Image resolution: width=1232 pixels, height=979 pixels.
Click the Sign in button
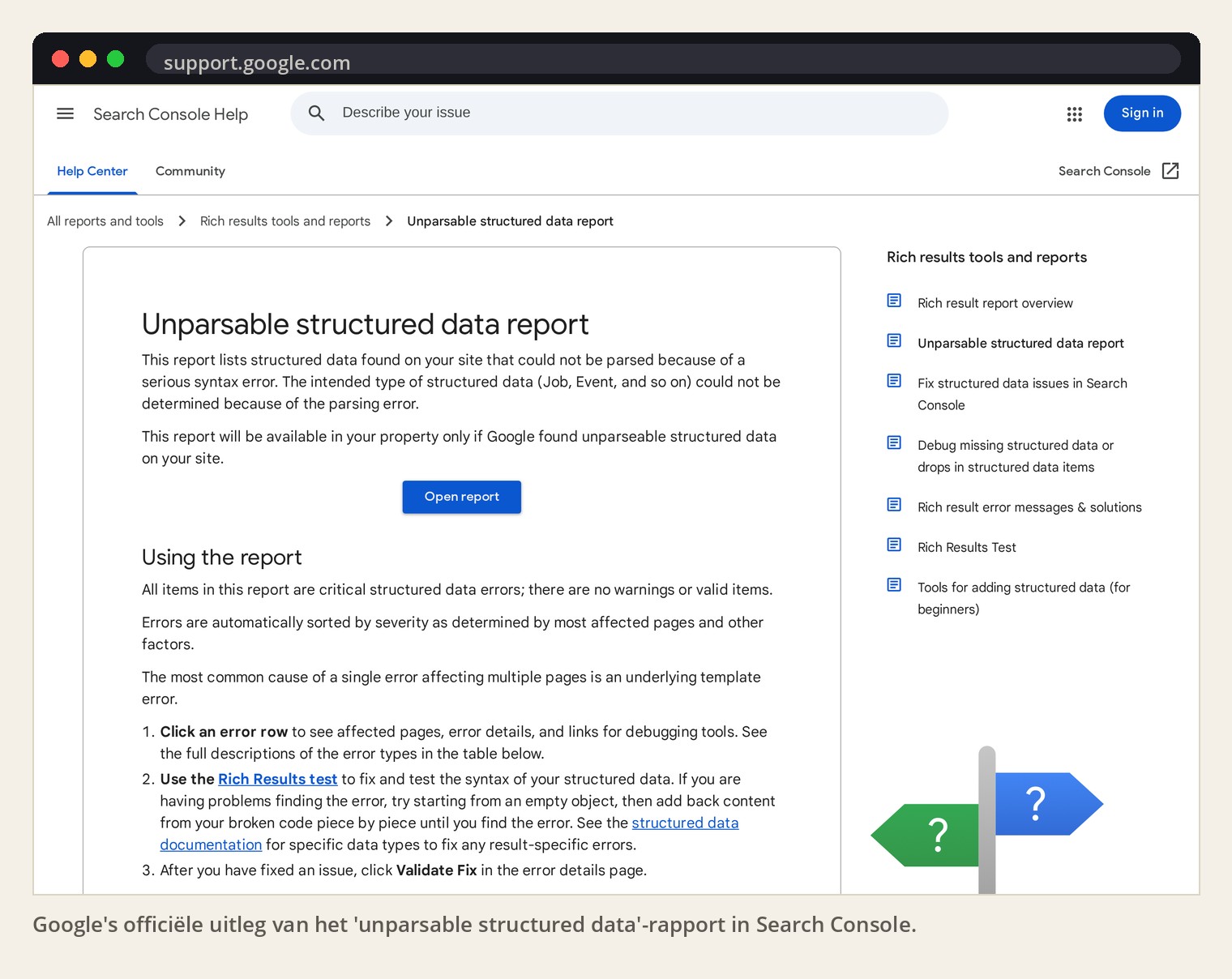click(x=1142, y=113)
